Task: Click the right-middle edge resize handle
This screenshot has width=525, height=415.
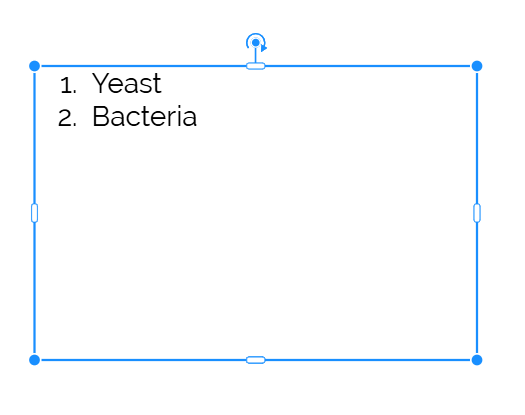Action: pos(477,213)
